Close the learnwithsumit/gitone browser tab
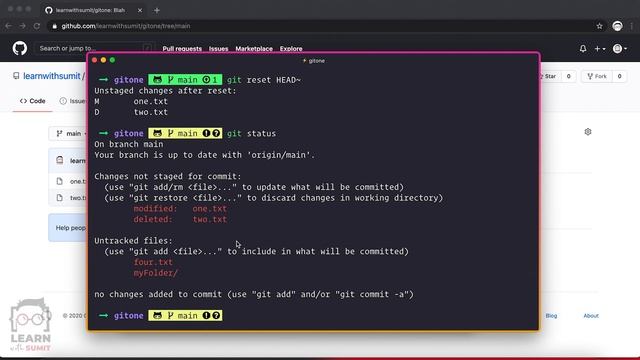This screenshot has width=640, height=360. [140, 10]
